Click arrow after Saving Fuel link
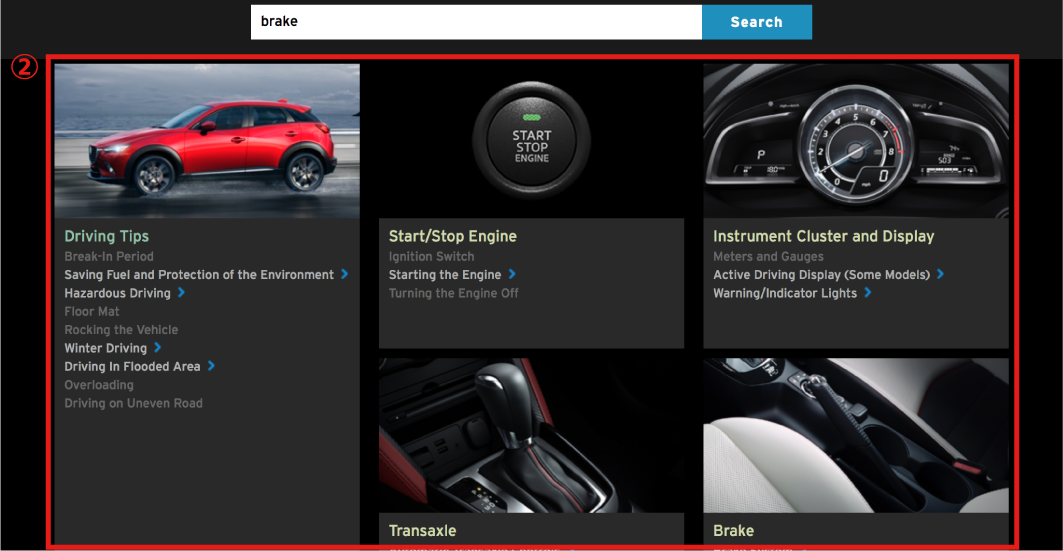Image resolution: width=1063 pixels, height=551 pixels. (345, 274)
